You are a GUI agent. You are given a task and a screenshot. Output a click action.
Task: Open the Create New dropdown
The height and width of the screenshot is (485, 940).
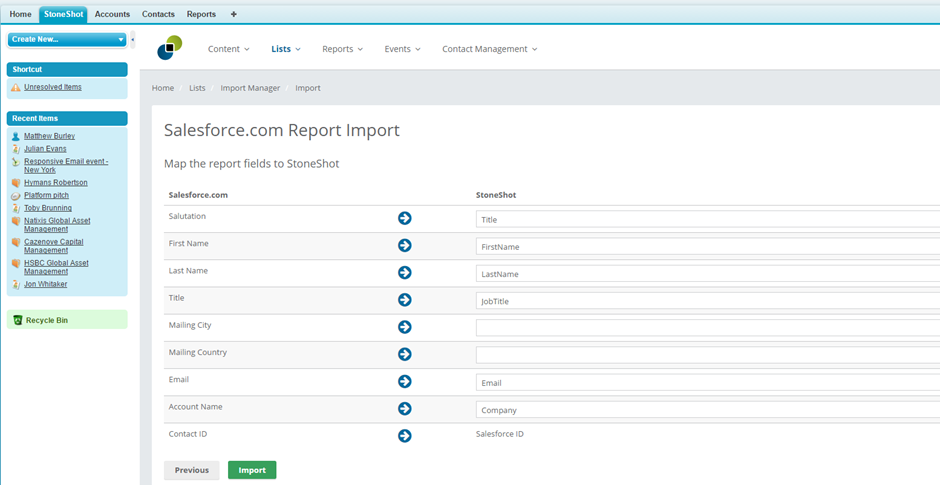67,40
